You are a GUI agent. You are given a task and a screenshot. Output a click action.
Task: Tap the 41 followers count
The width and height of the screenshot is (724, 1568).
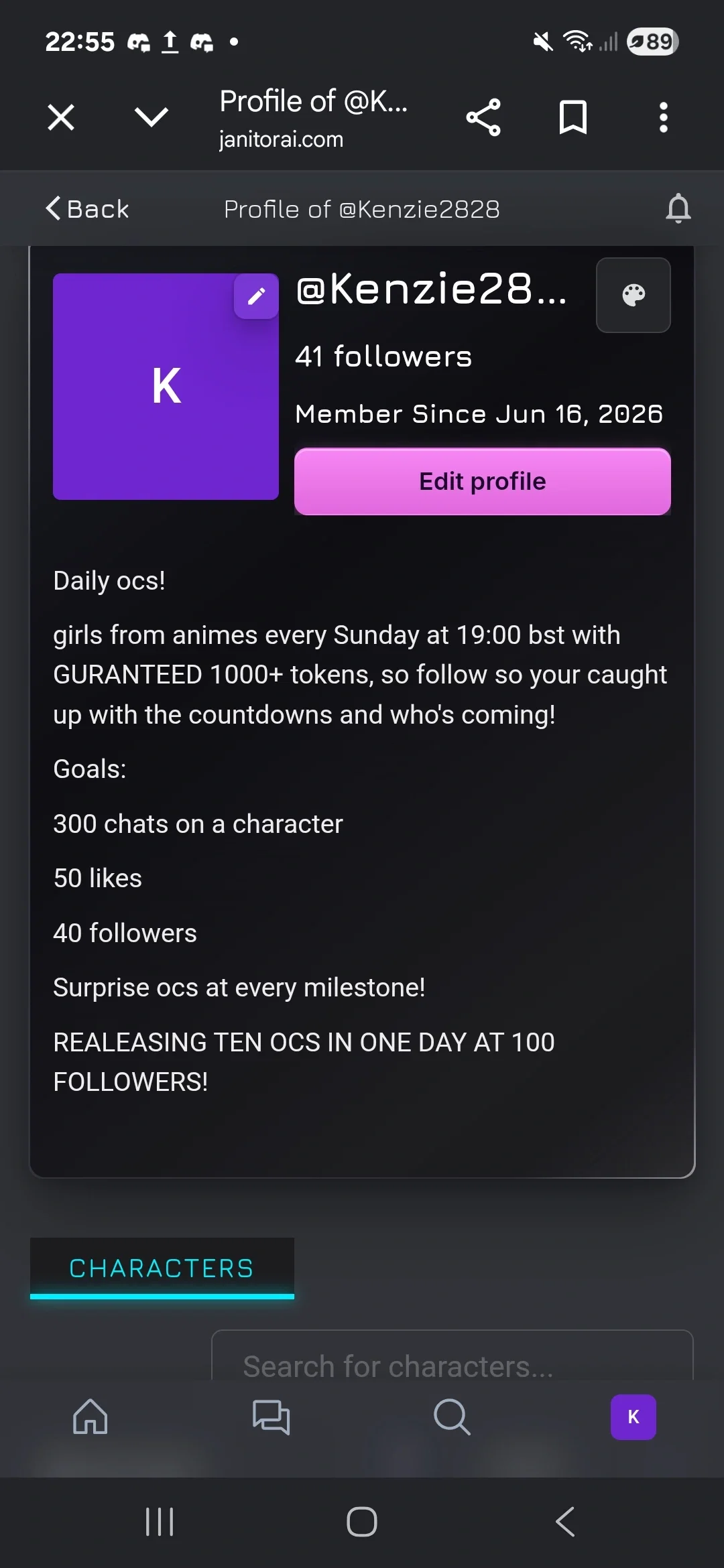click(x=383, y=356)
